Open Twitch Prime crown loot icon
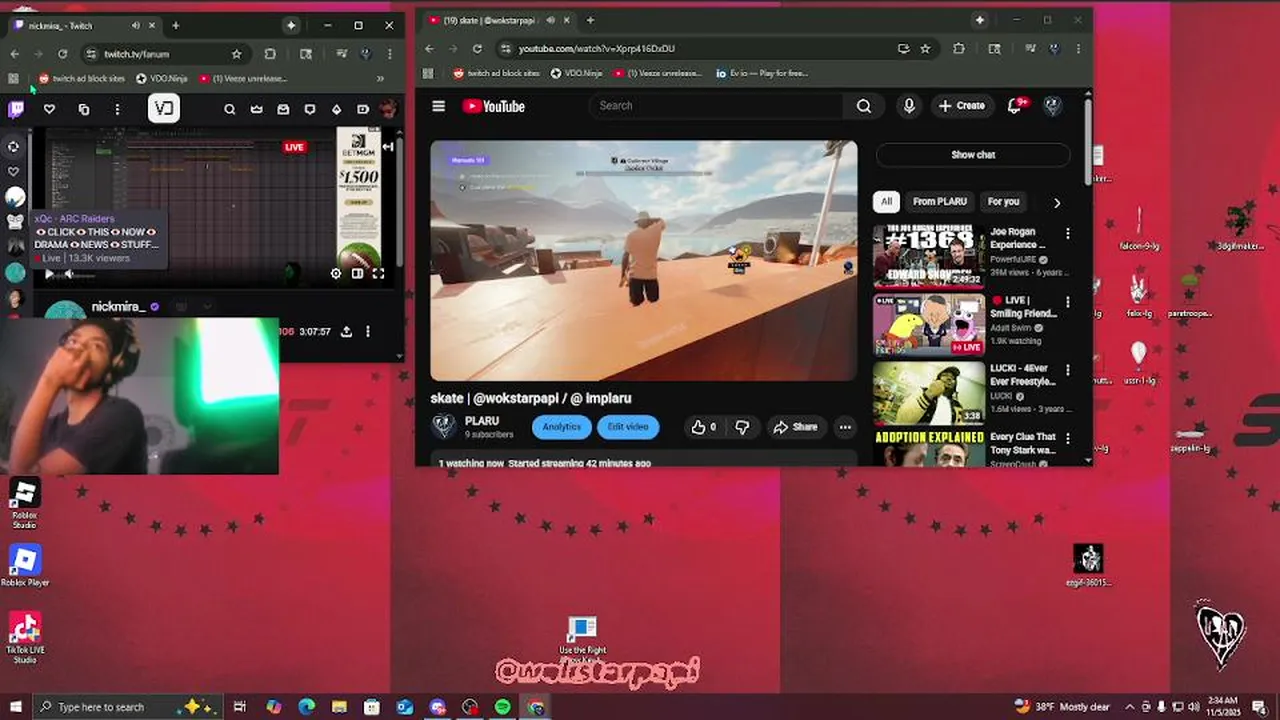 257,109
